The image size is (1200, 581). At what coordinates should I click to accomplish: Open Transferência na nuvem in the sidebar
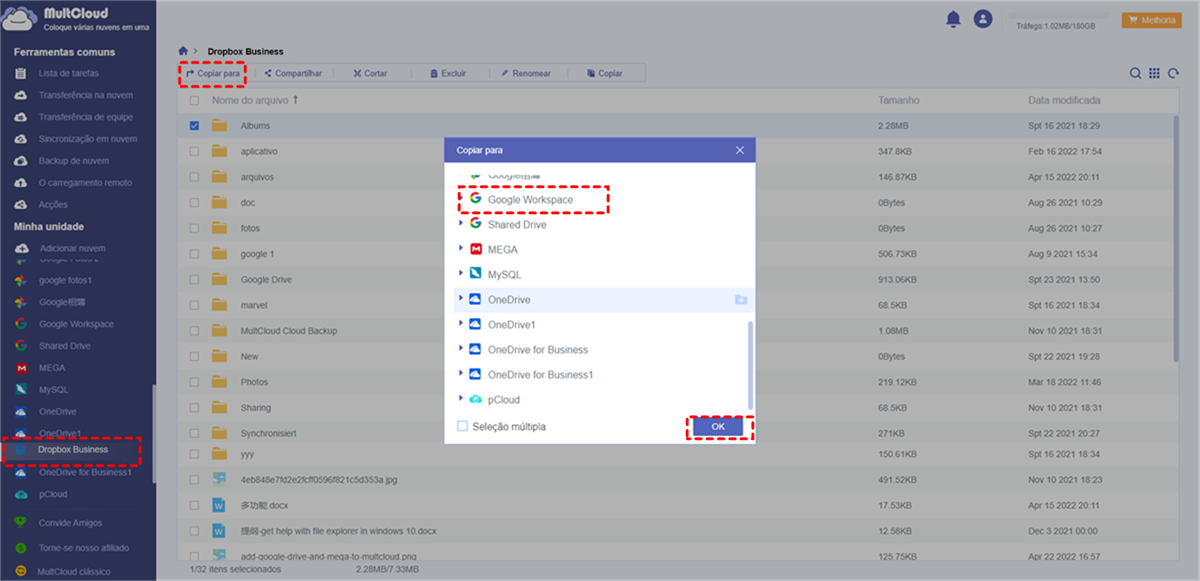(x=85, y=95)
